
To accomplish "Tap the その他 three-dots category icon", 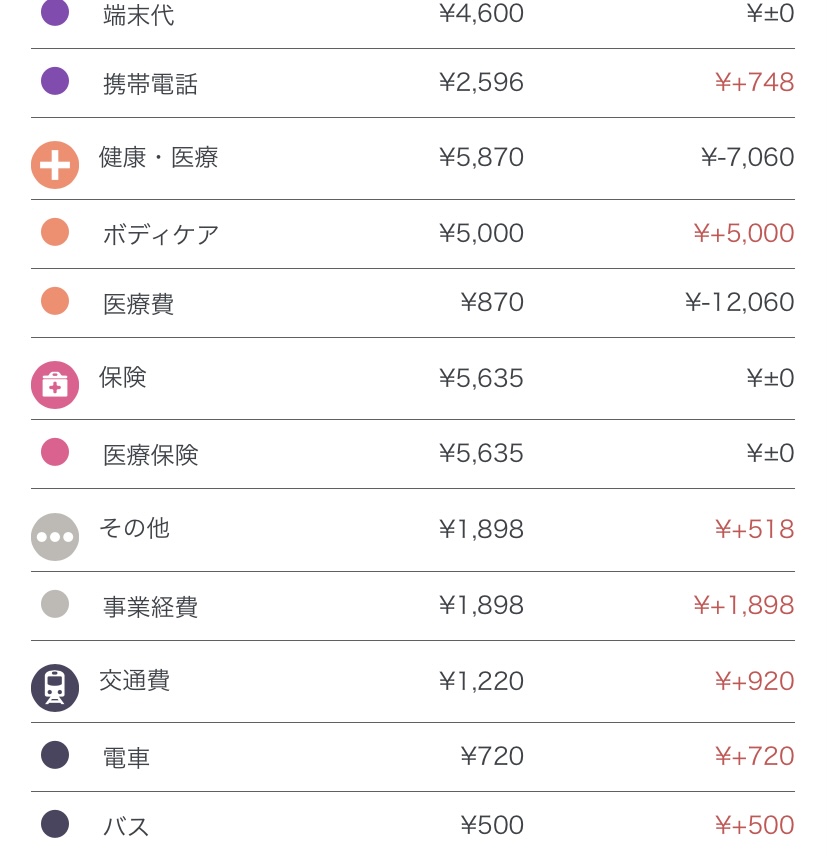I will [x=55, y=537].
